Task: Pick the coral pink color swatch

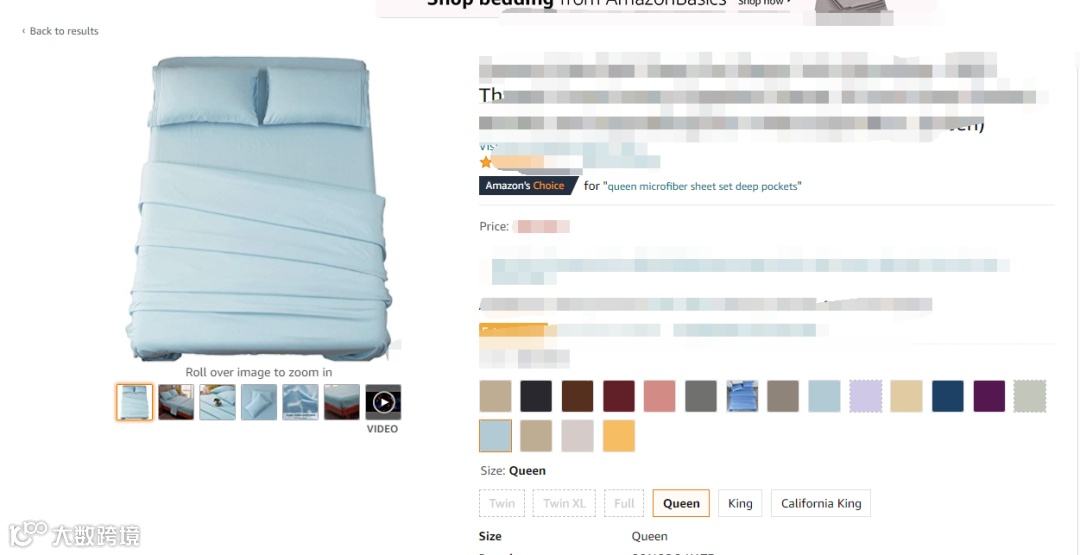Action: click(660, 396)
